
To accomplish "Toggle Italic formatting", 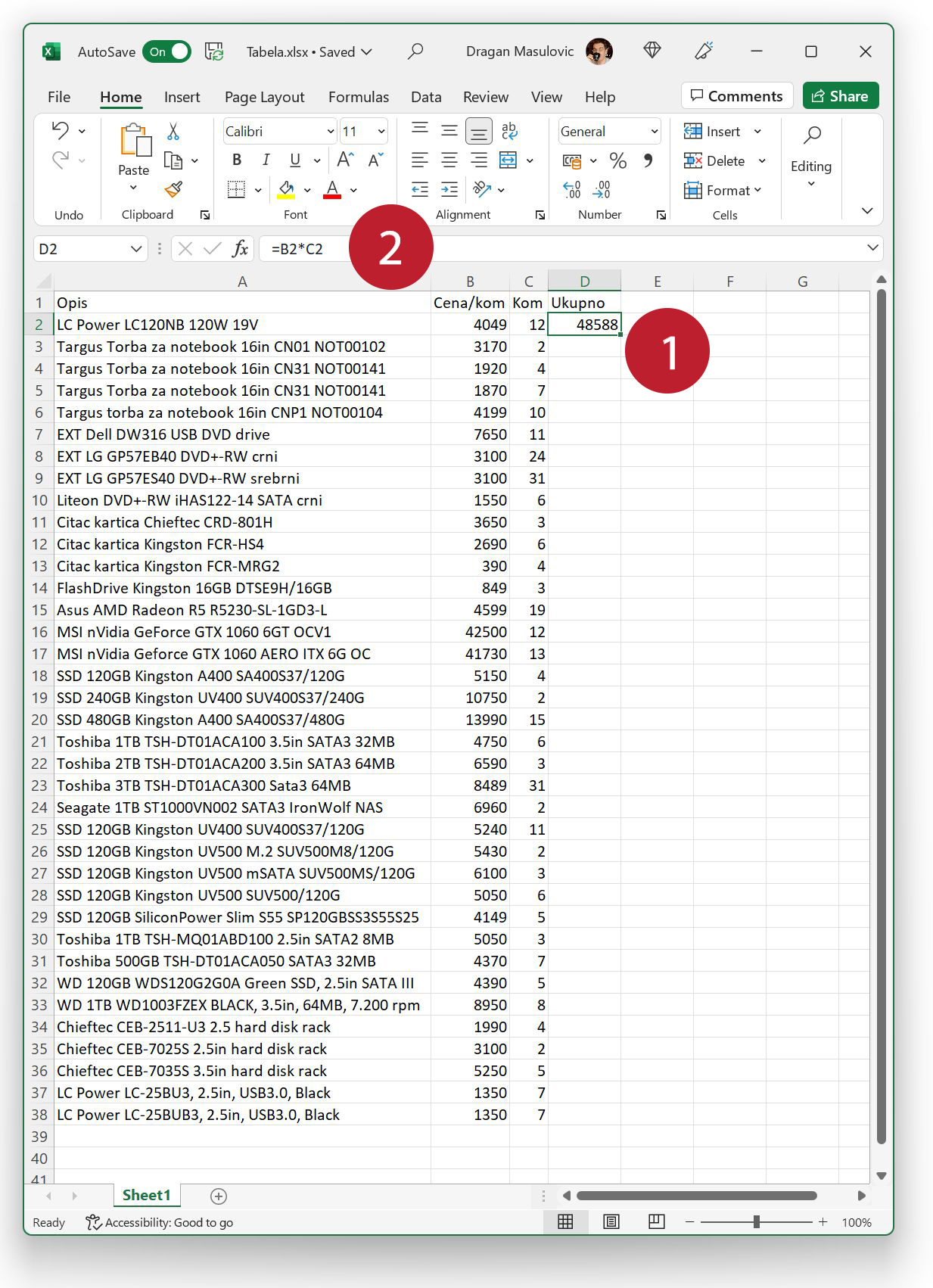I will pos(266,160).
